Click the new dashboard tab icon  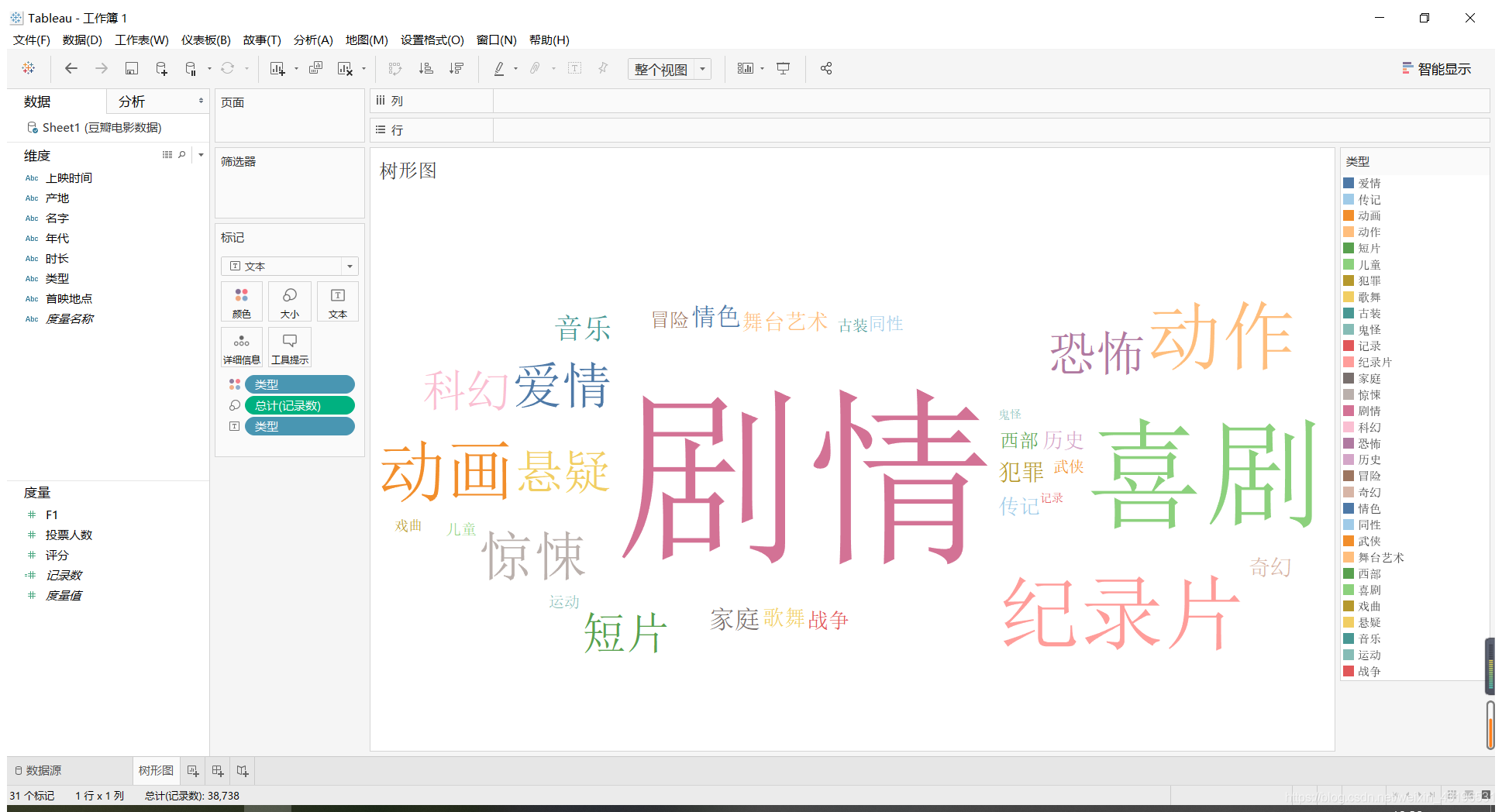pyautogui.click(x=218, y=771)
